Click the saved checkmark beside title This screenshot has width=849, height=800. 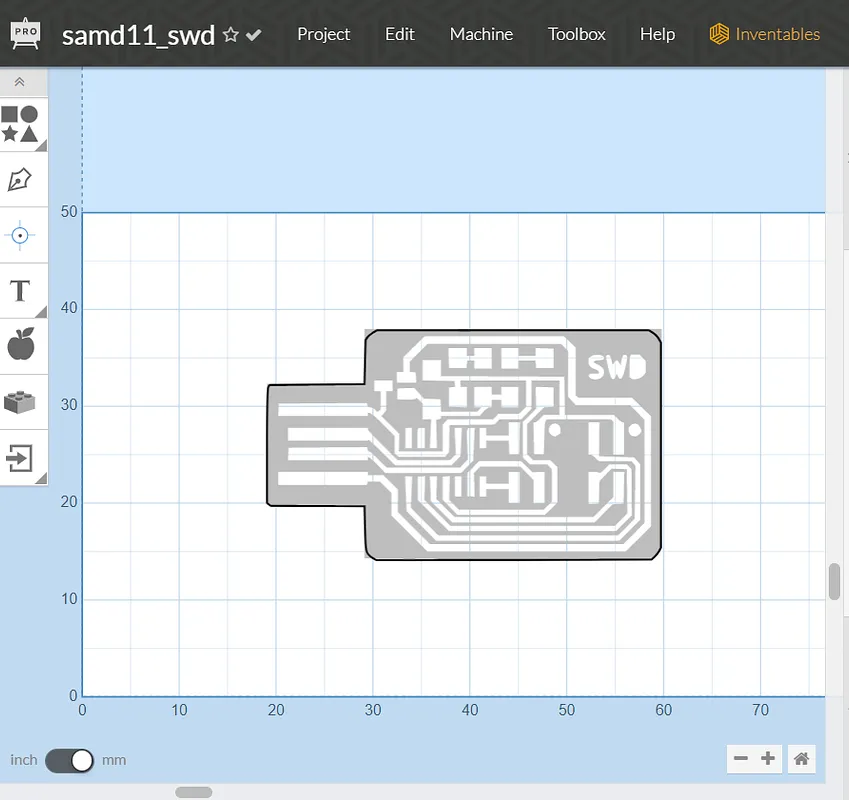(x=254, y=35)
